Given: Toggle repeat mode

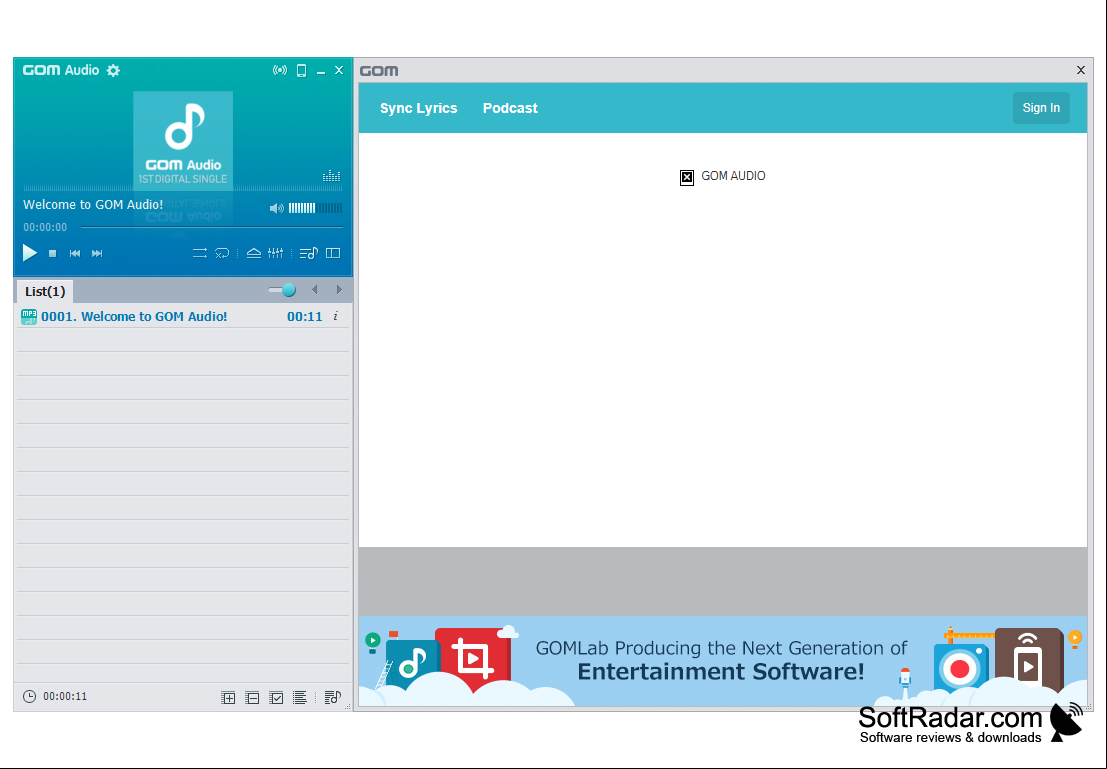Looking at the screenshot, I should pyautogui.click(x=200, y=253).
